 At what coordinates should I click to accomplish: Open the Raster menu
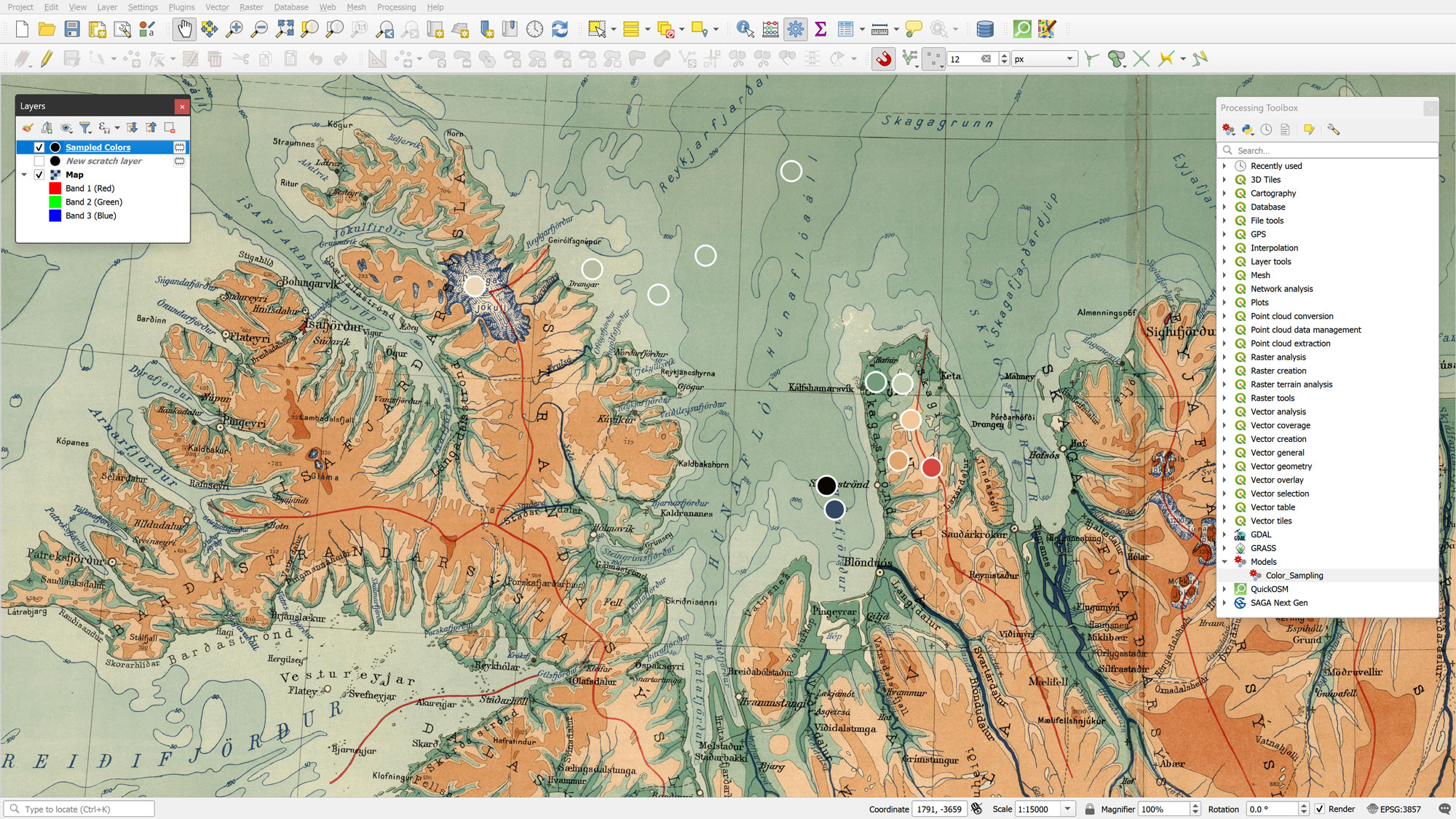[251, 7]
